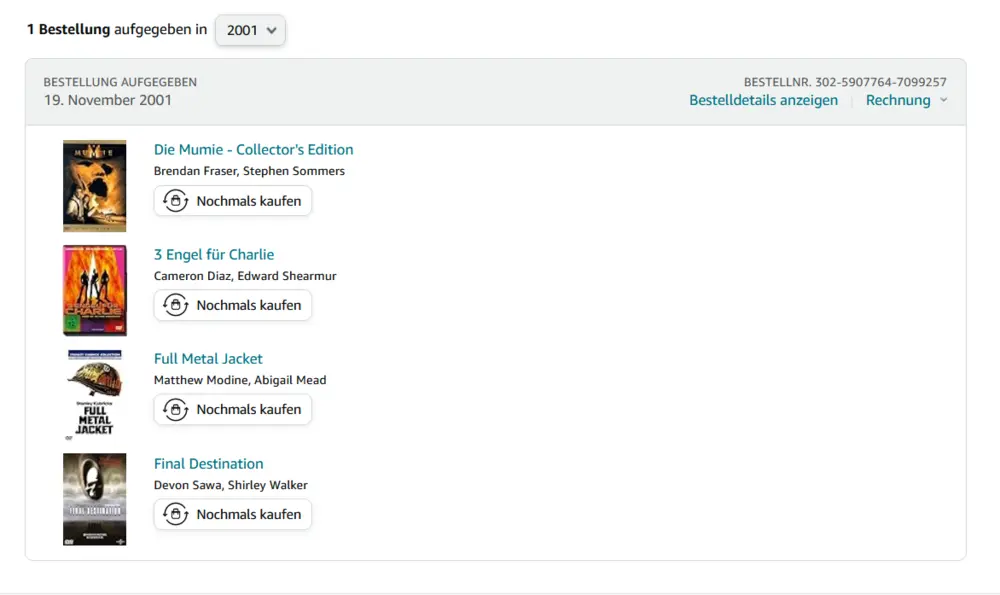Click Nochmals kaufen for 3 Engel für Charlie
Viewport: 1000px width, 595px height.
tap(233, 305)
